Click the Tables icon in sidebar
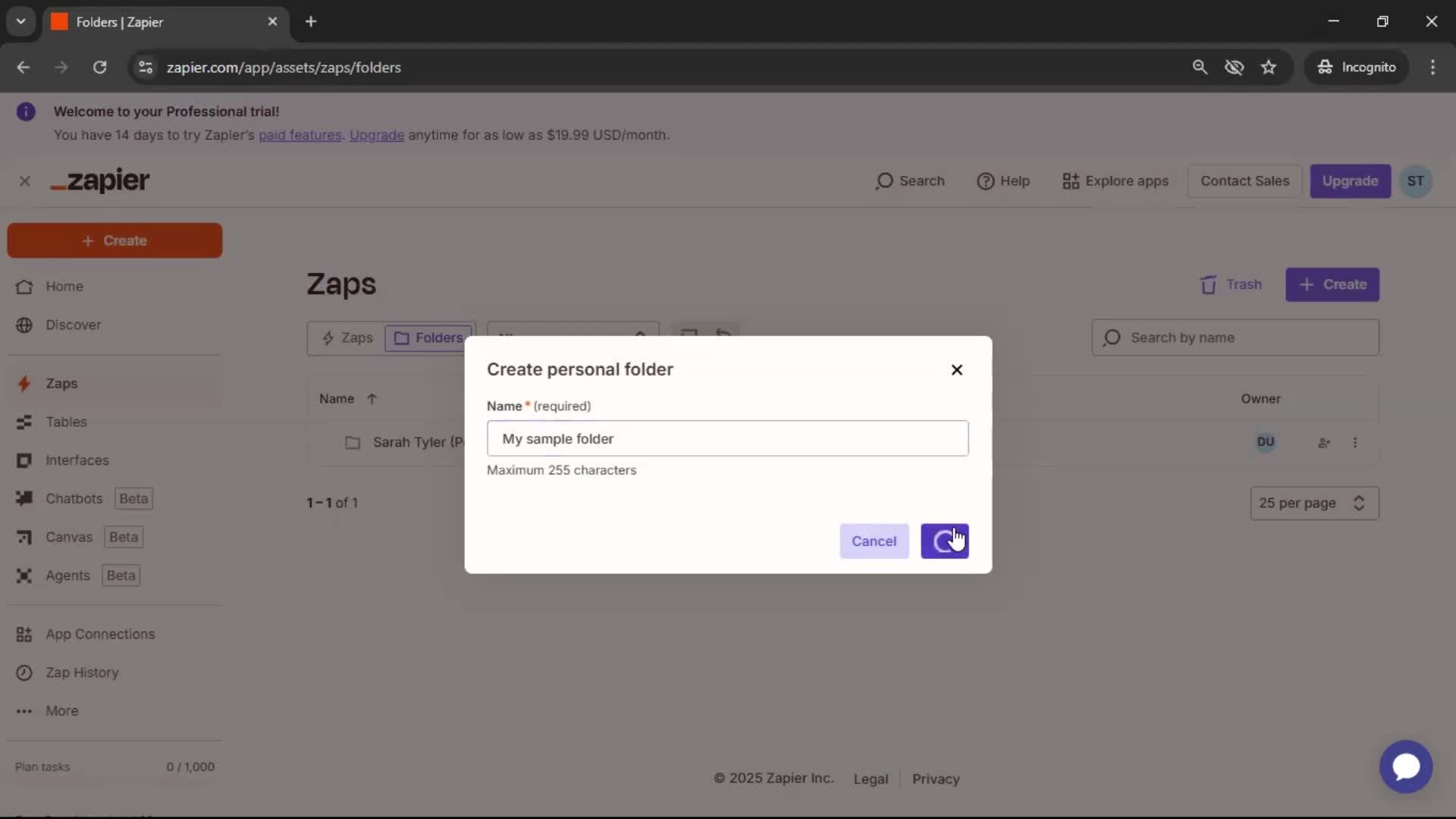 tap(24, 422)
